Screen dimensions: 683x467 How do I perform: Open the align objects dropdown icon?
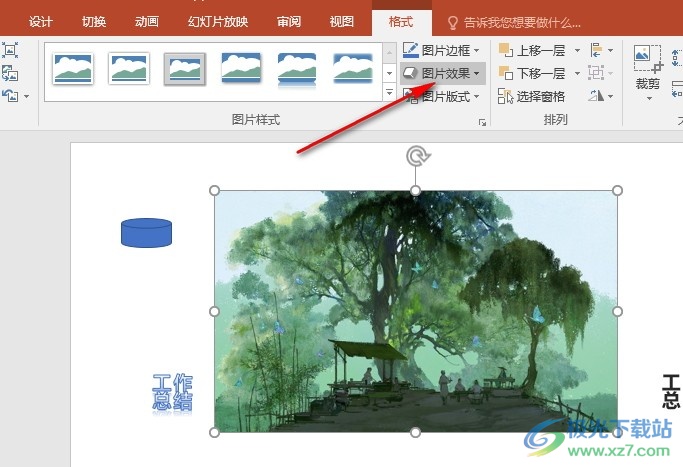click(x=602, y=51)
